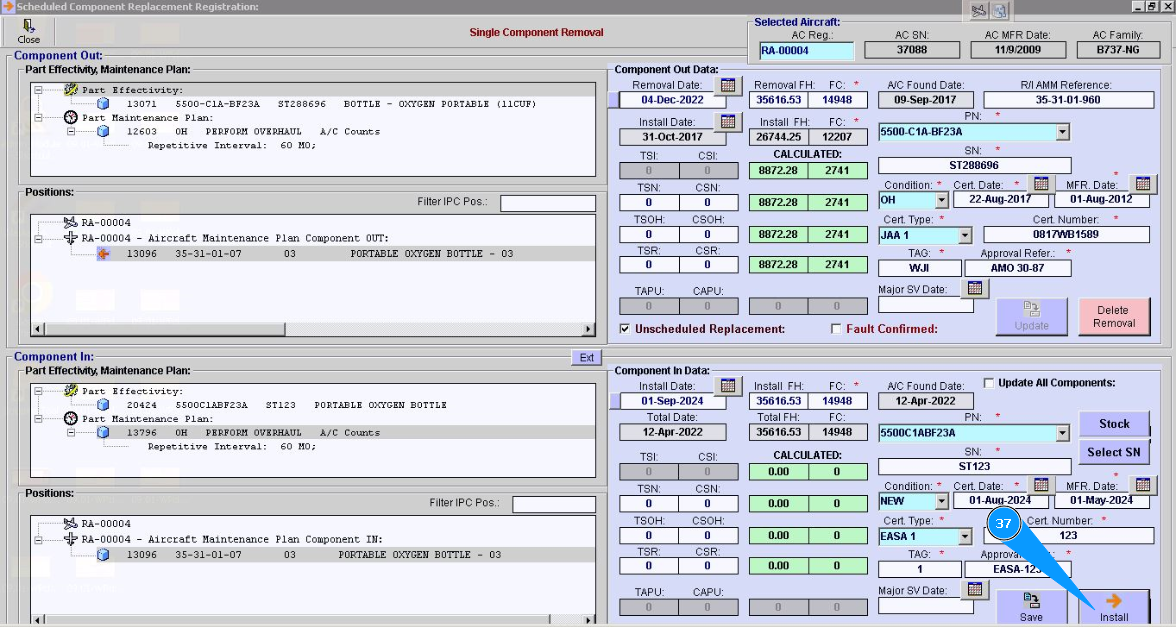The width and height of the screenshot is (1176, 633).
Task: Collapse the Part Effectivity node in Component Out
Action: pyautogui.click(x=38, y=89)
